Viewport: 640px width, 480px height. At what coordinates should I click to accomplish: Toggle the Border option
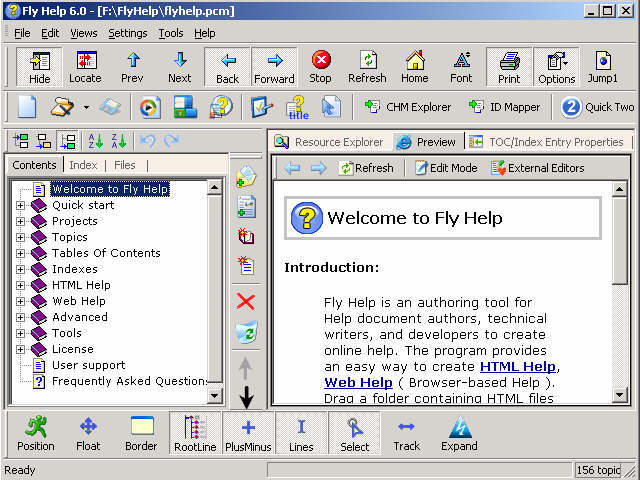(x=141, y=433)
